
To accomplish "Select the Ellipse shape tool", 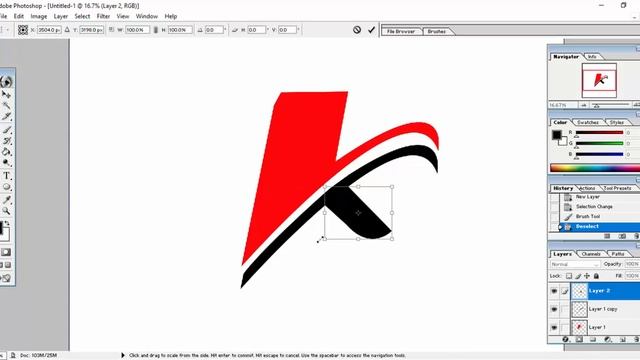I will [7, 187].
